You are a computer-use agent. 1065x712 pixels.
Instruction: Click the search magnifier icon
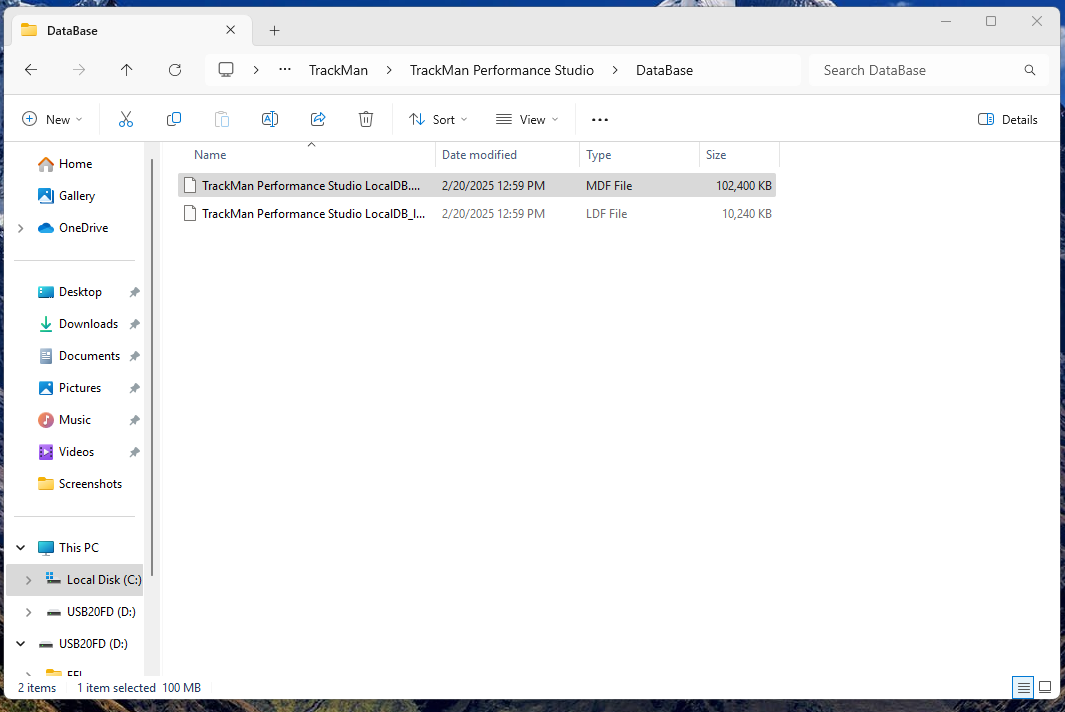click(x=1030, y=70)
